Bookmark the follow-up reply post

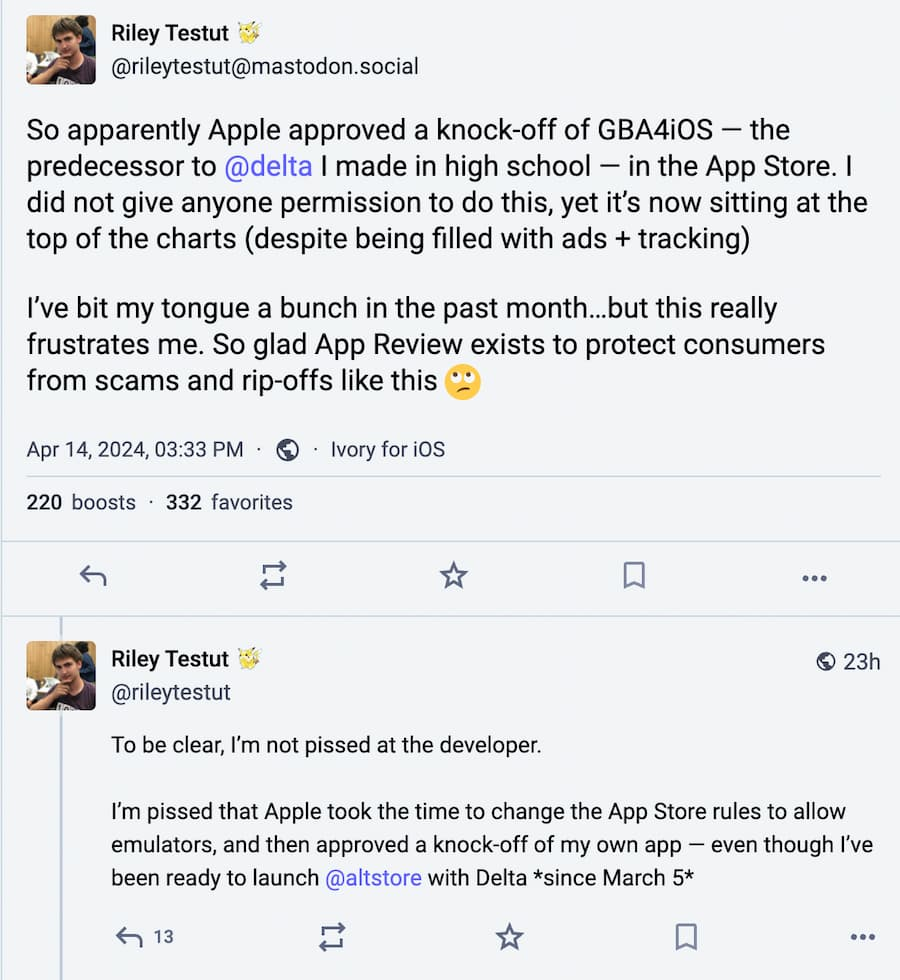pyautogui.click(x=686, y=937)
